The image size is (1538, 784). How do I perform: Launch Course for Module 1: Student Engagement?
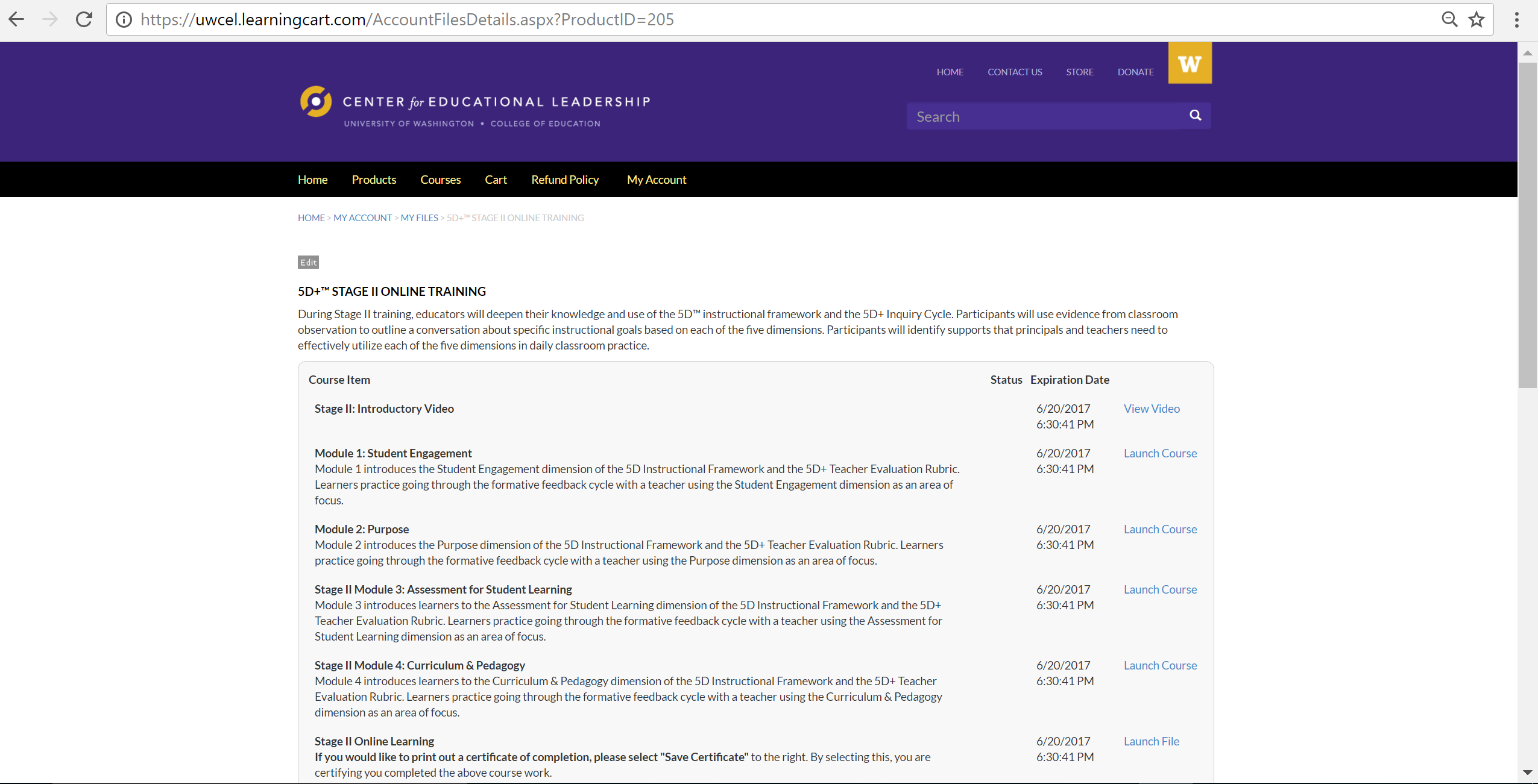point(1160,453)
